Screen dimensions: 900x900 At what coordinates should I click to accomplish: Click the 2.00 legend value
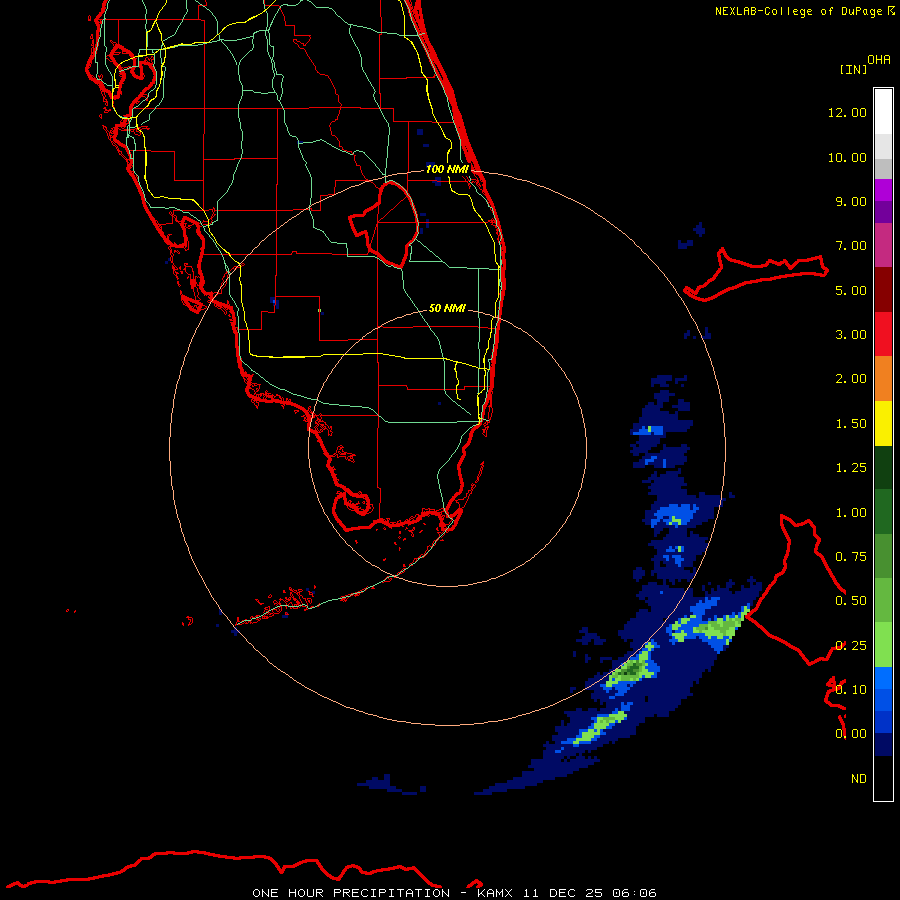point(851,379)
